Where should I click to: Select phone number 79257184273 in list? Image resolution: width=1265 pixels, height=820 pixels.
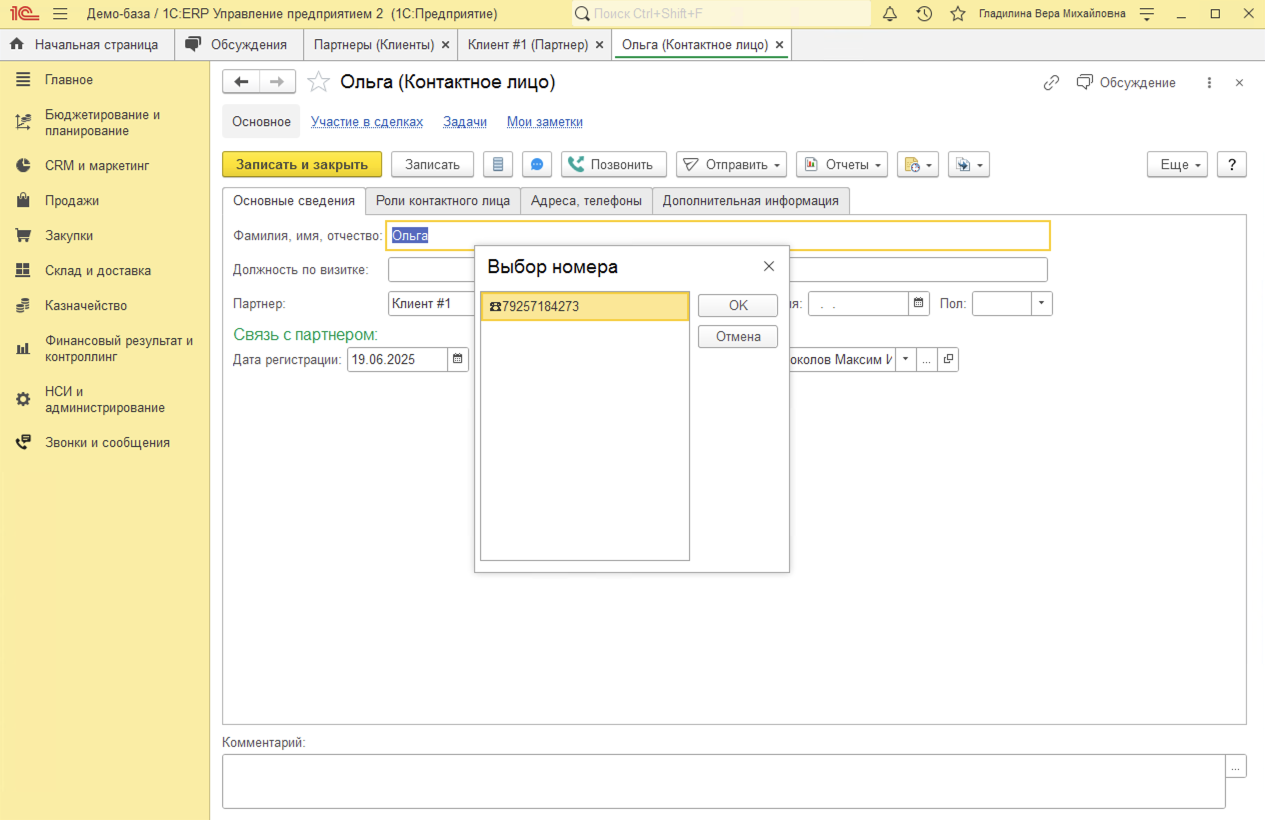(x=584, y=307)
